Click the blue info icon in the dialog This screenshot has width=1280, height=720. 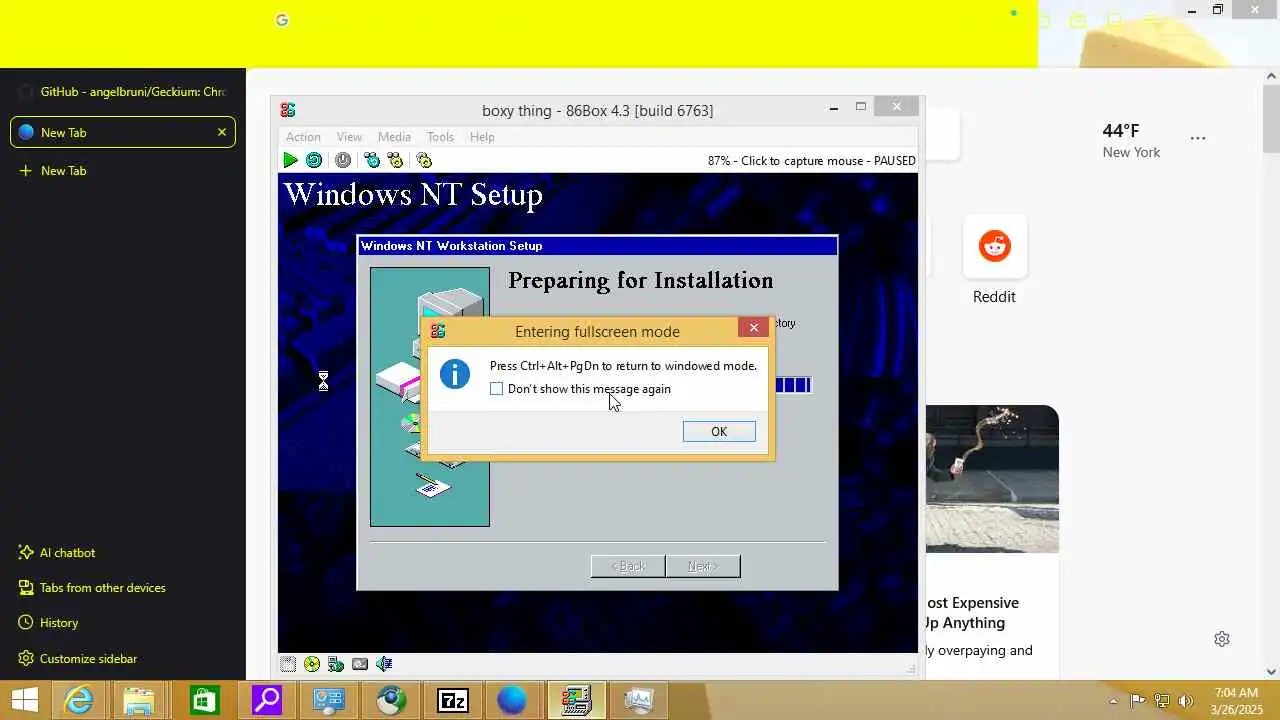[455, 375]
